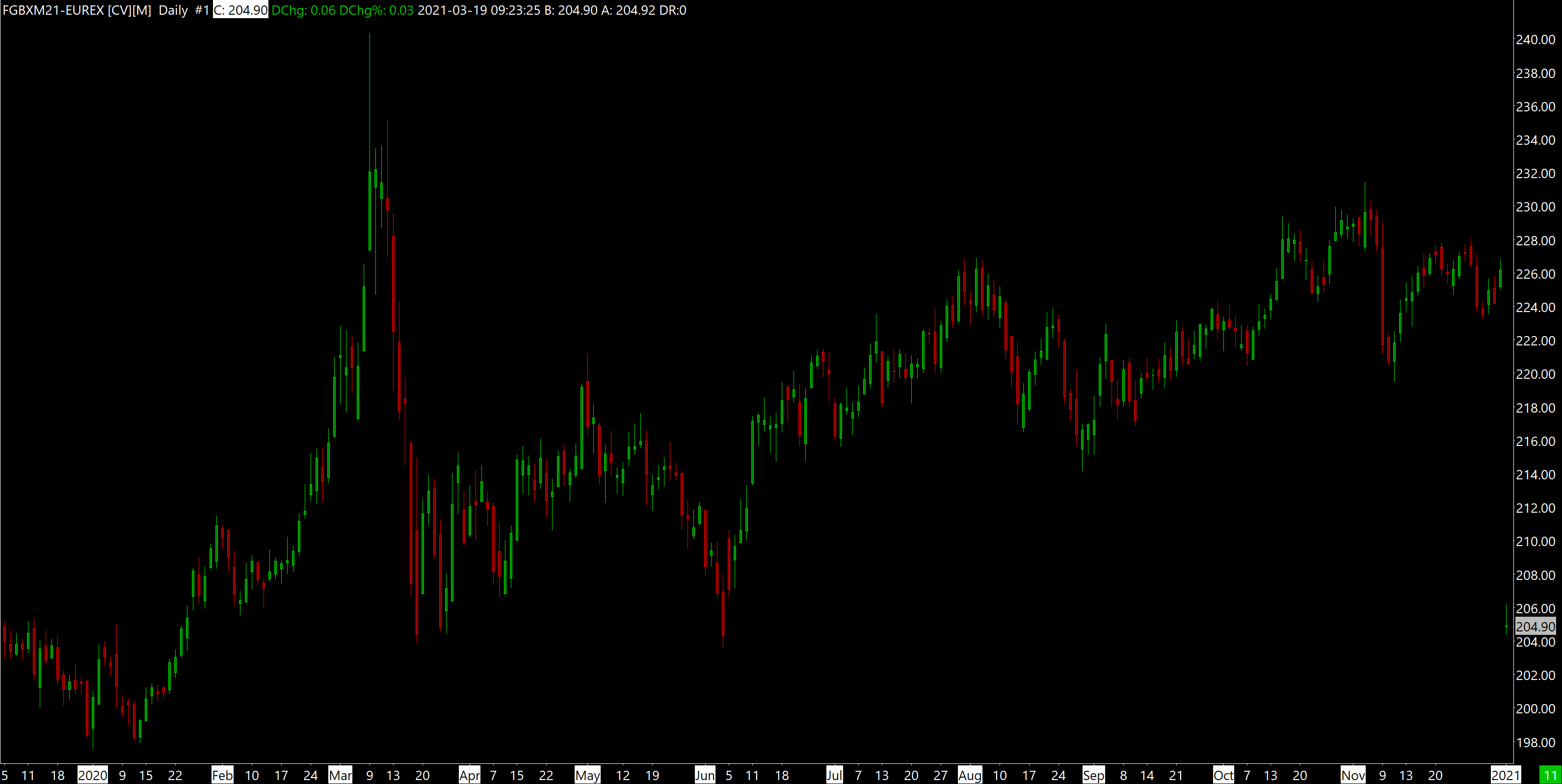Click the DChg%: 0.03 header text
This screenshot has width=1562, height=784.
point(376,10)
